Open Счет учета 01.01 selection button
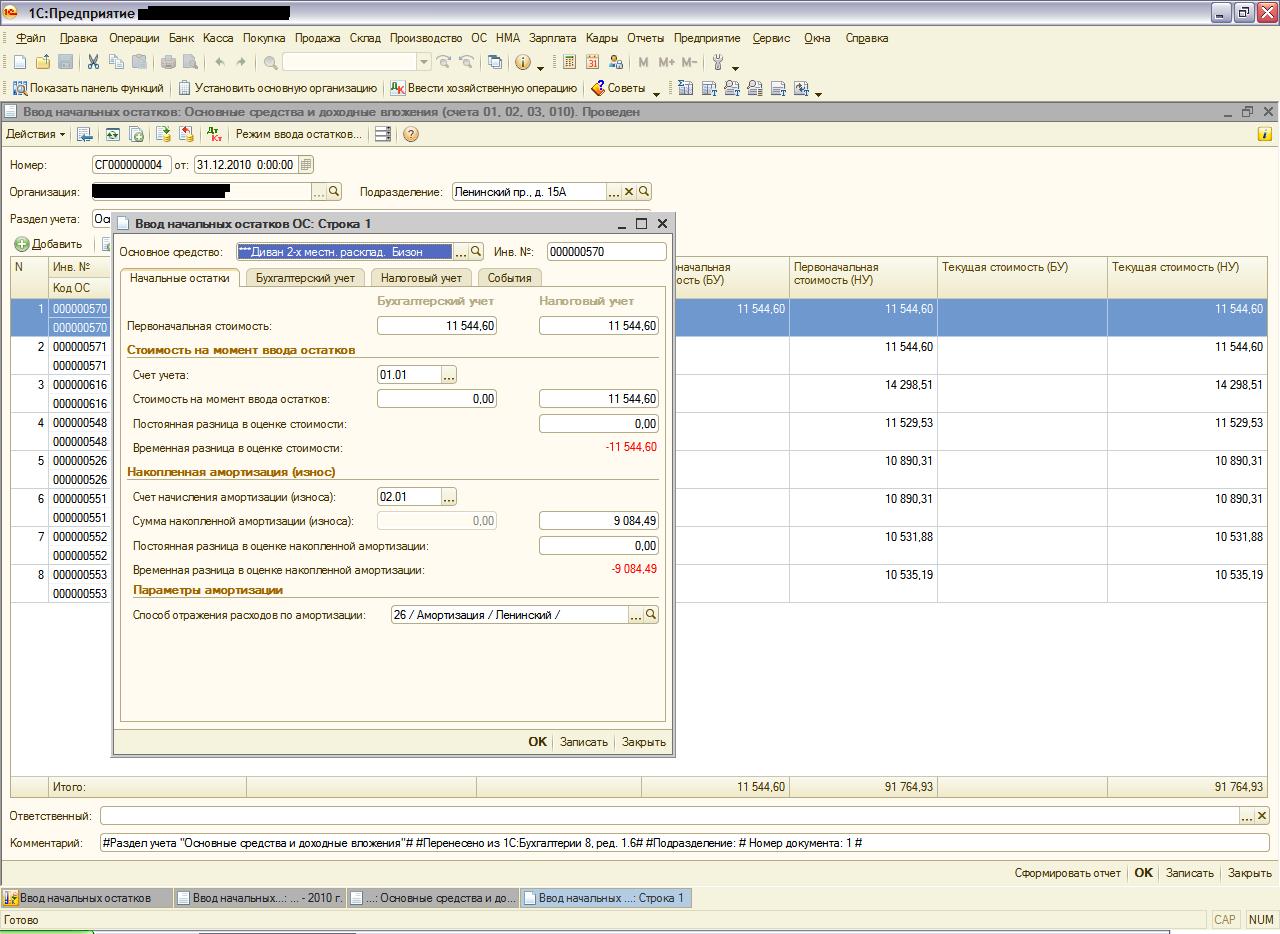1280x934 pixels. click(449, 375)
